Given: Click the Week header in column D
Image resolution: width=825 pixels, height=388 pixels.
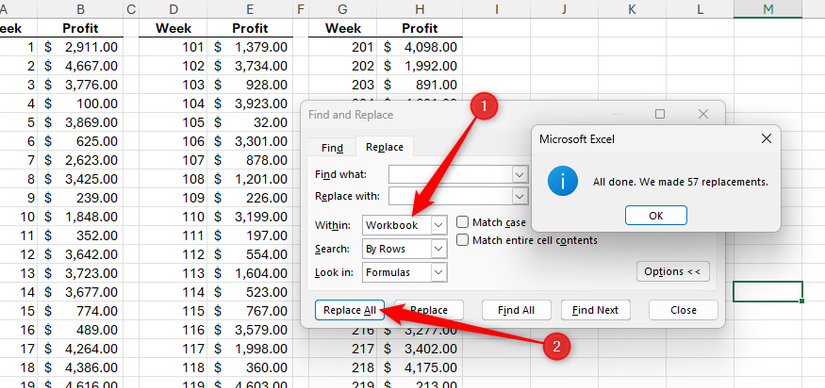Looking at the screenshot, I should pyautogui.click(x=173, y=28).
